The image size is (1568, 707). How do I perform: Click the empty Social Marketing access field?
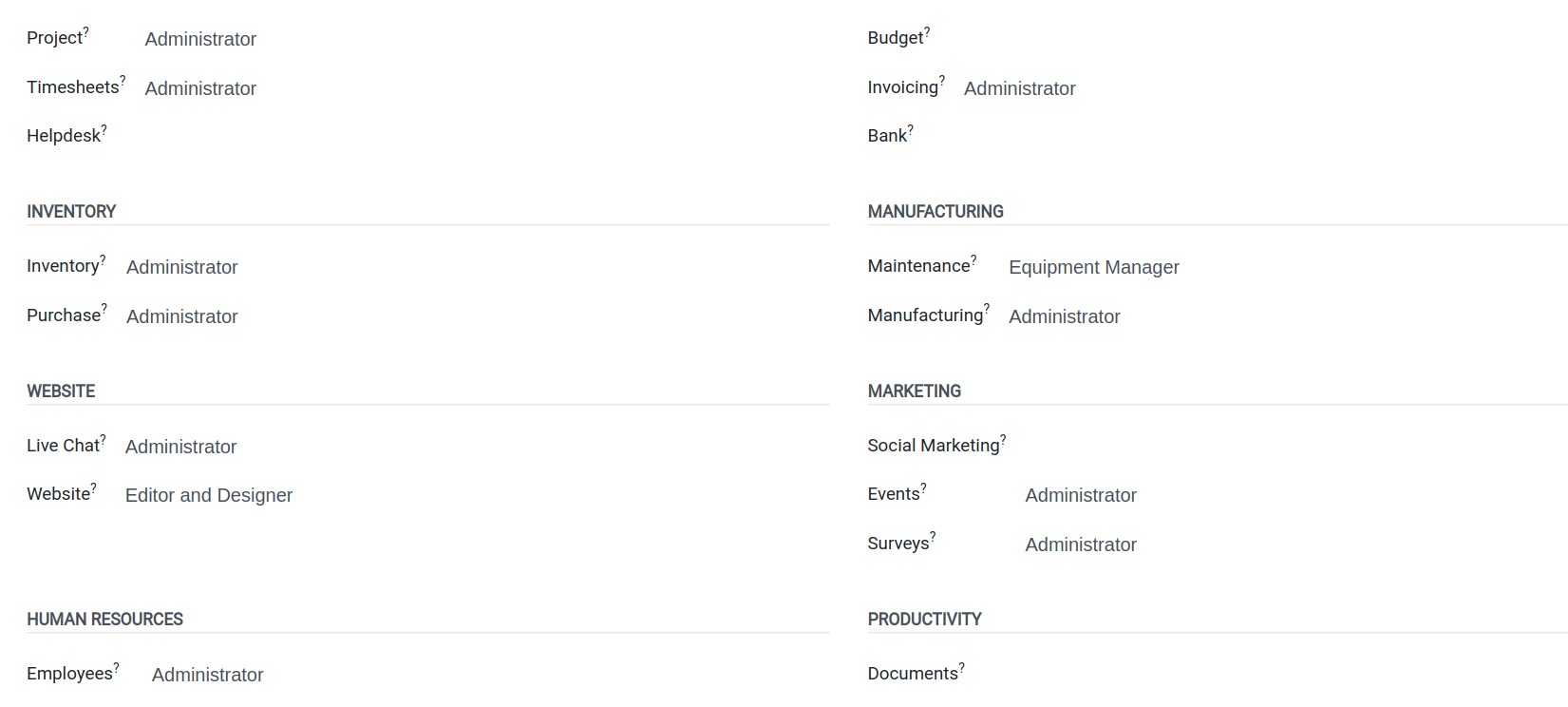[x=1296, y=446]
